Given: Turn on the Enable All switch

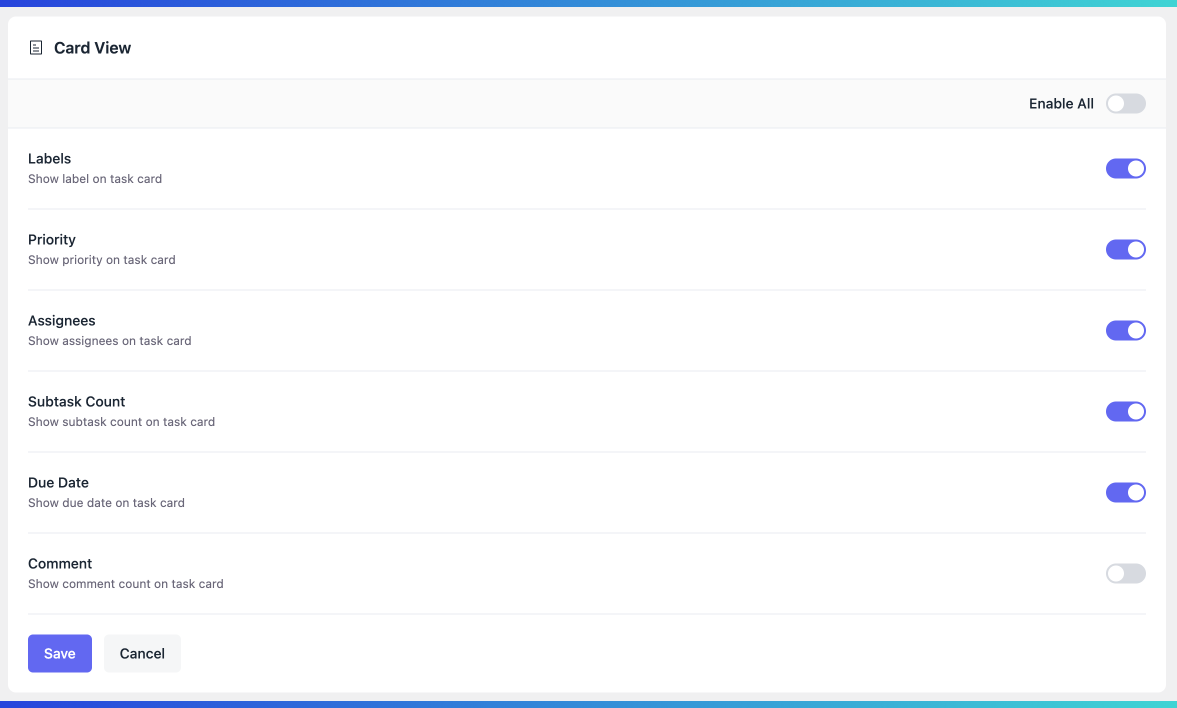Looking at the screenshot, I should click(x=1125, y=103).
